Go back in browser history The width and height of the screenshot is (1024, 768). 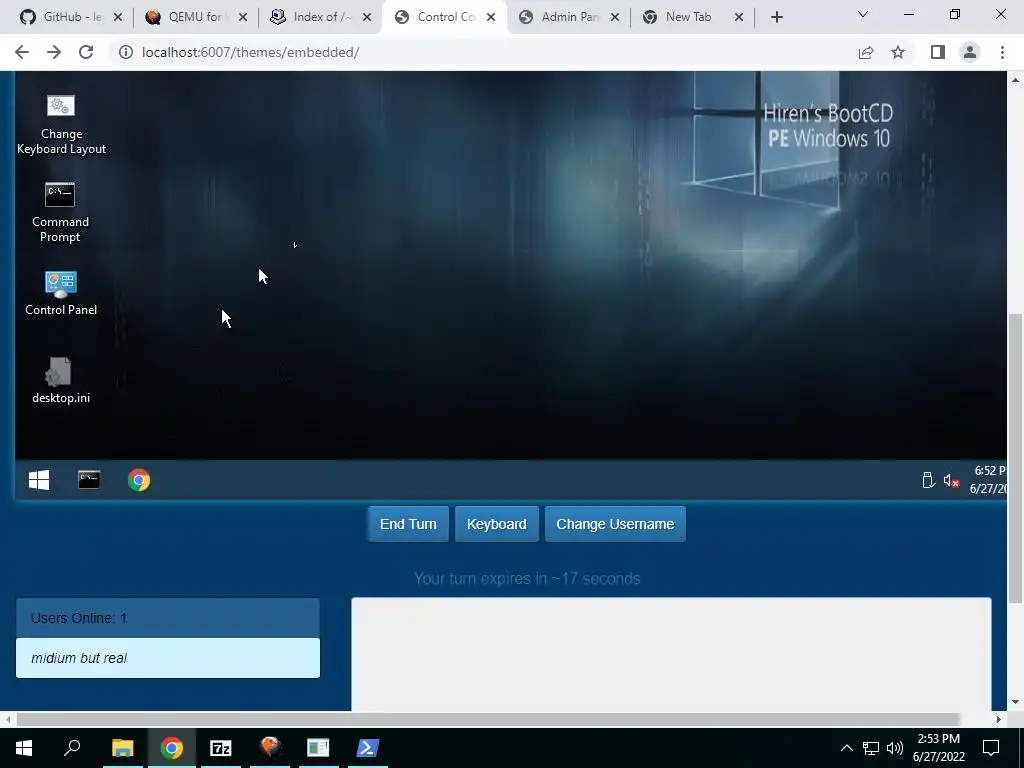click(x=22, y=52)
